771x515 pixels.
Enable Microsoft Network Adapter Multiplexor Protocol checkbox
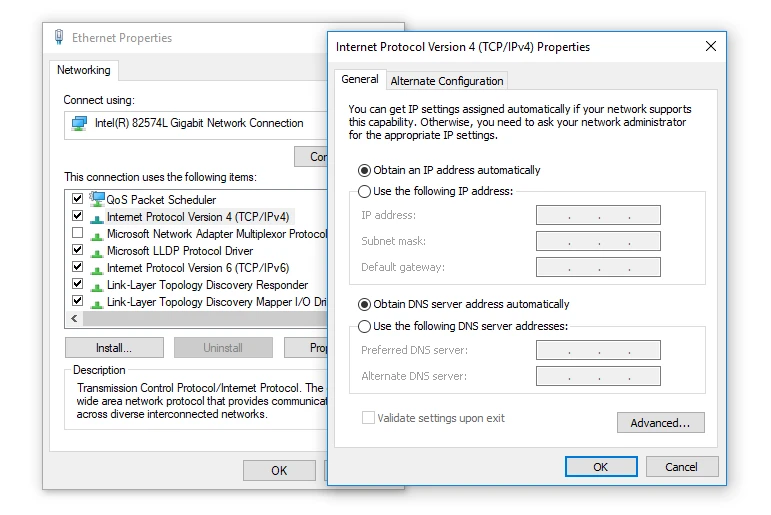[77, 234]
